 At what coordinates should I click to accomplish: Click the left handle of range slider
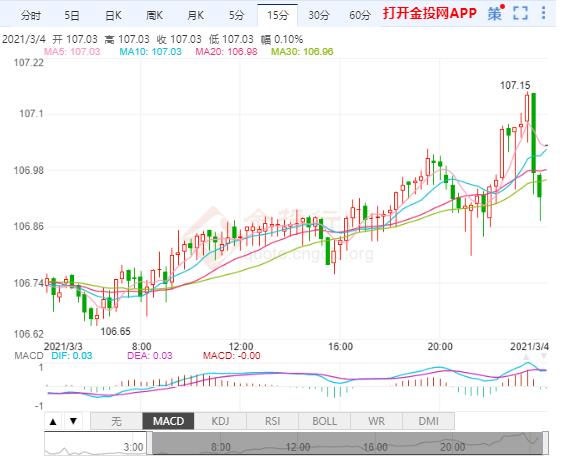point(149,443)
